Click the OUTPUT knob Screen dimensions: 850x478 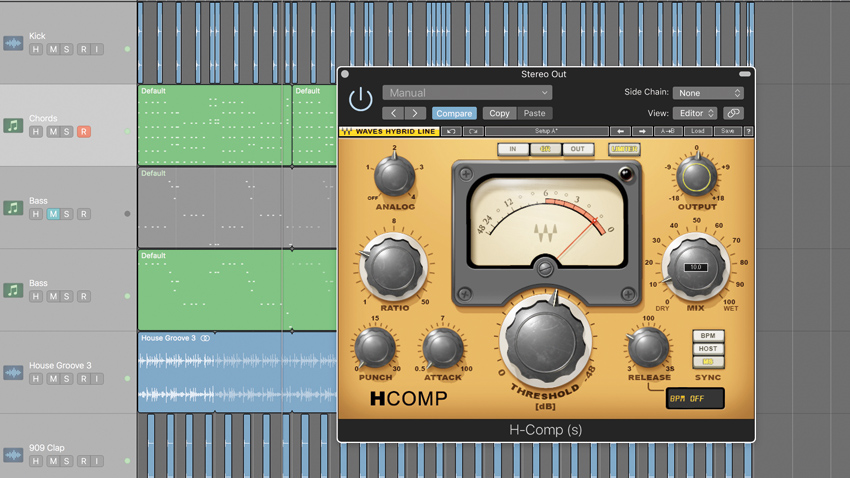coord(697,176)
